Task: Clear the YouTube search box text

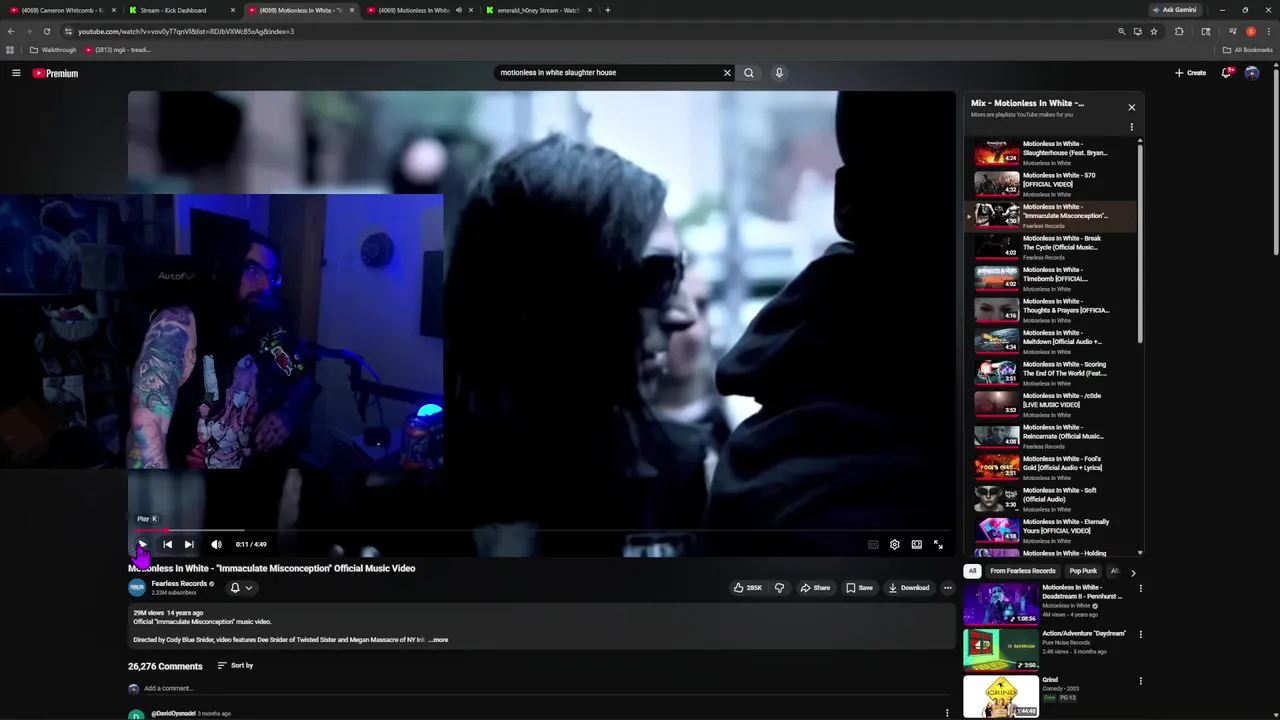Action: tap(727, 72)
